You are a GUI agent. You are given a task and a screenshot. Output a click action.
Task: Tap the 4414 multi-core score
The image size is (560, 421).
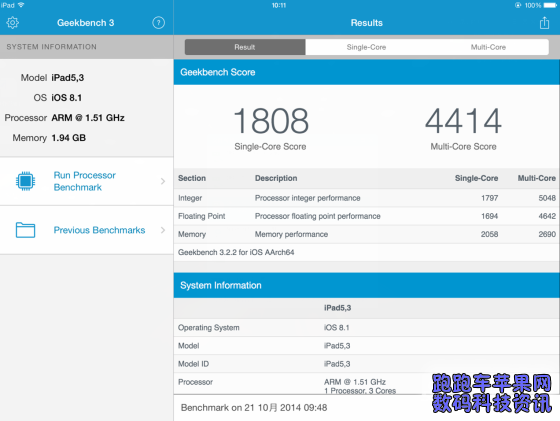coord(463,121)
